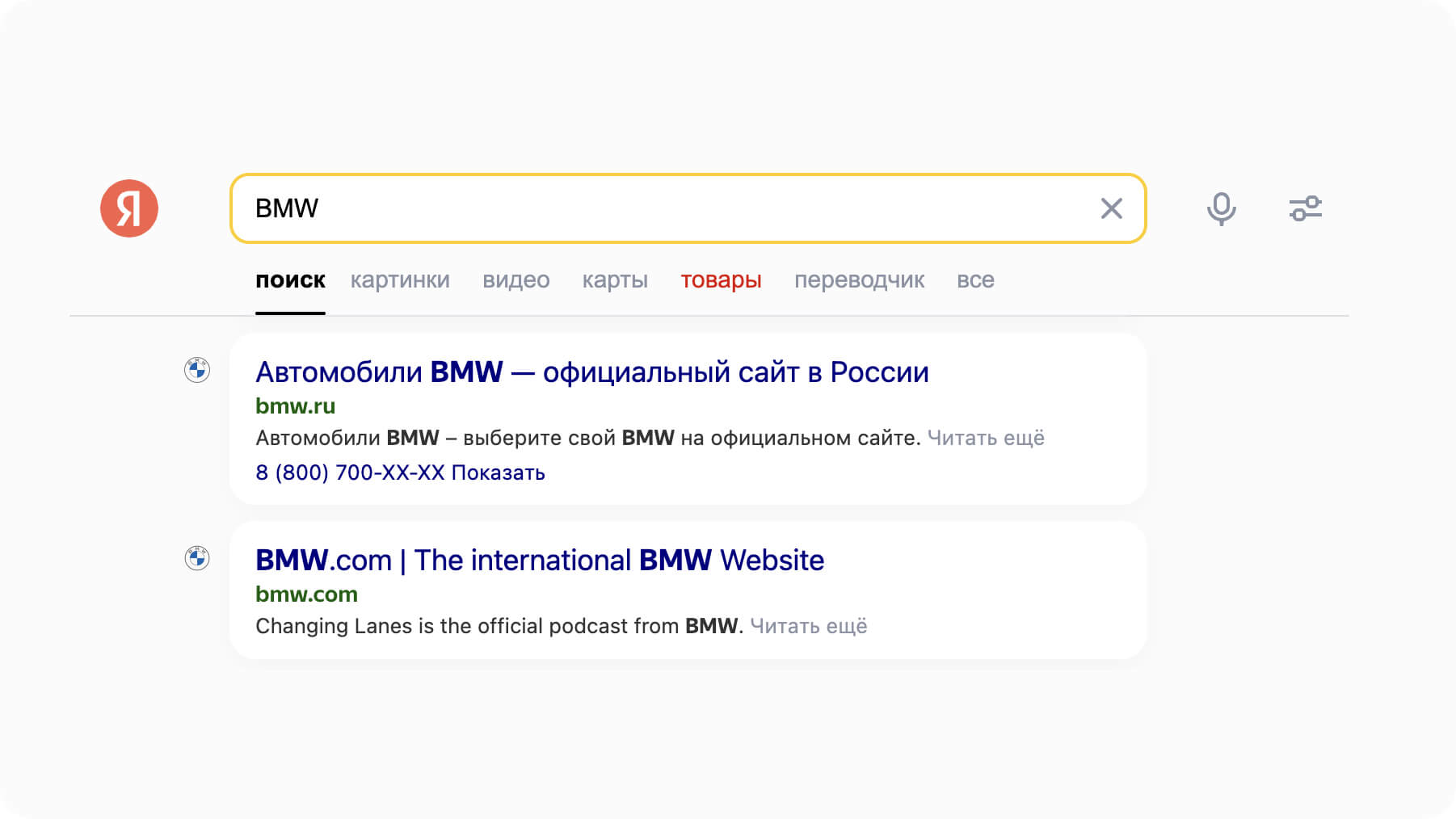The height and width of the screenshot is (819, 1456).
Task: Click the red Yandex logo
Action: click(129, 208)
